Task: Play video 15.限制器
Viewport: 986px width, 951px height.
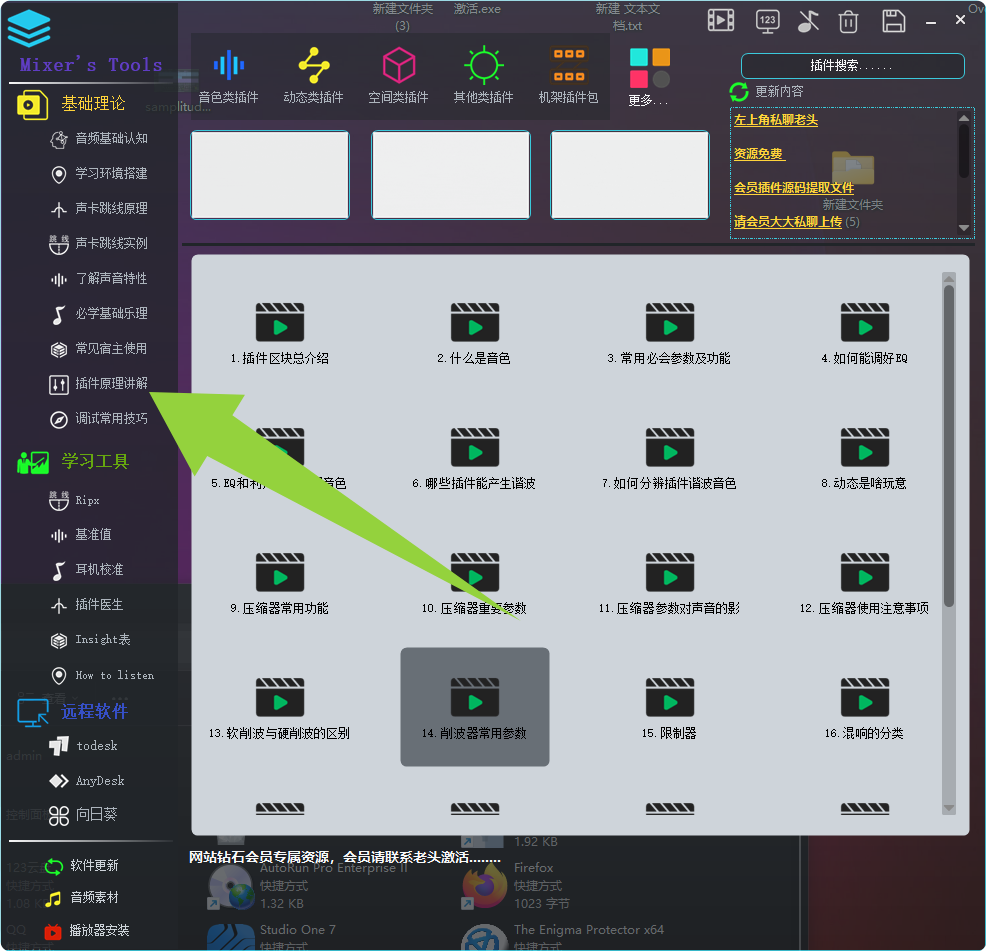Action: 670,709
